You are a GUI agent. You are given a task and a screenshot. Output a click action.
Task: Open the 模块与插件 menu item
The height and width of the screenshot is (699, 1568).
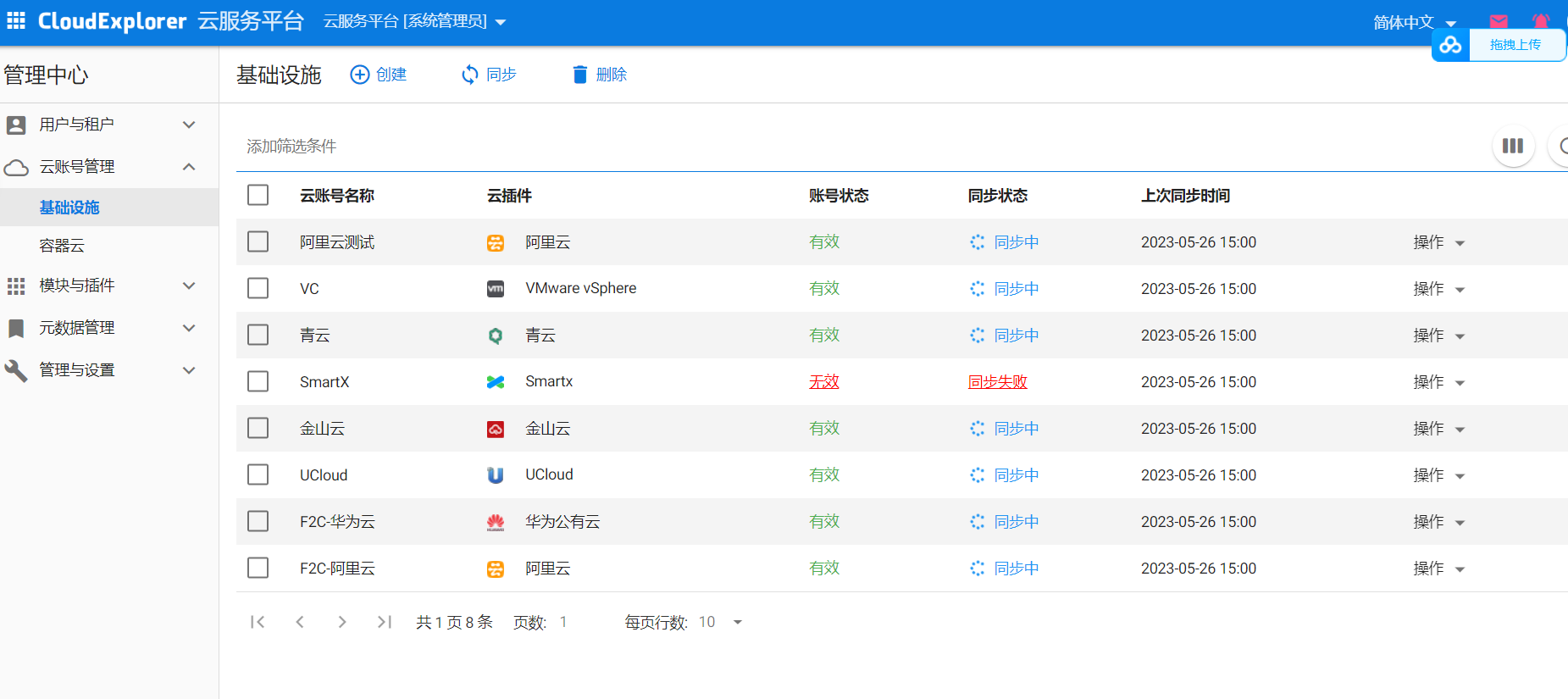pyautogui.click(x=109, y=286)
